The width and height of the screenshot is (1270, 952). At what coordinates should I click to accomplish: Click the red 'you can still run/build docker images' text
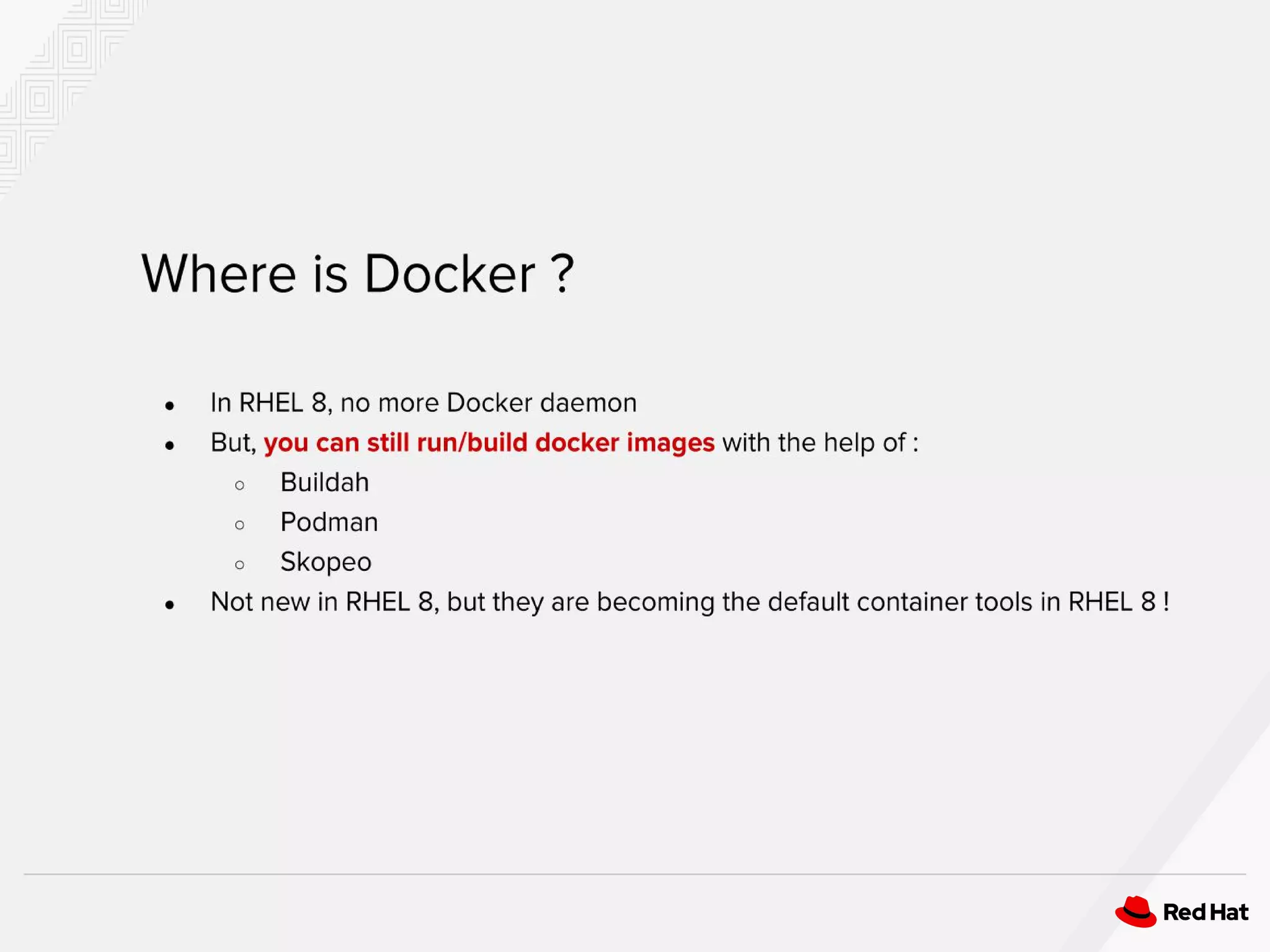[x=489, y=443]
